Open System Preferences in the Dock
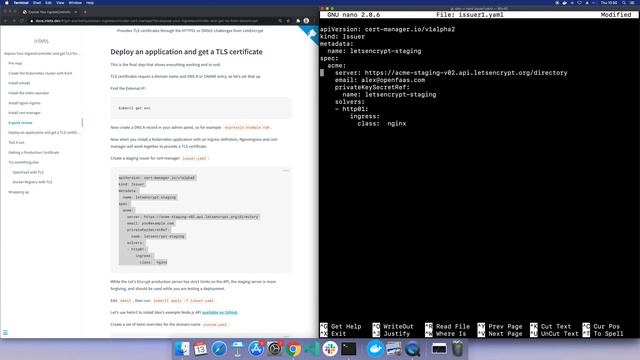Screen dimensions: 640x360 275,349
